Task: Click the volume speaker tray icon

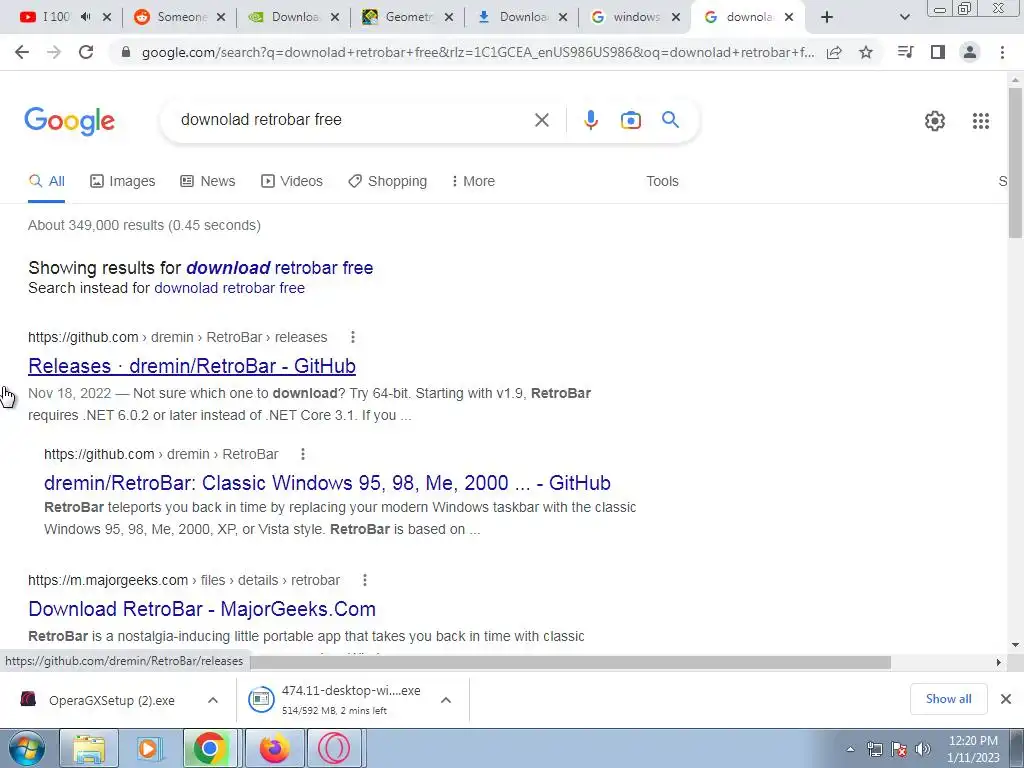Action: [x=923, y=749]
